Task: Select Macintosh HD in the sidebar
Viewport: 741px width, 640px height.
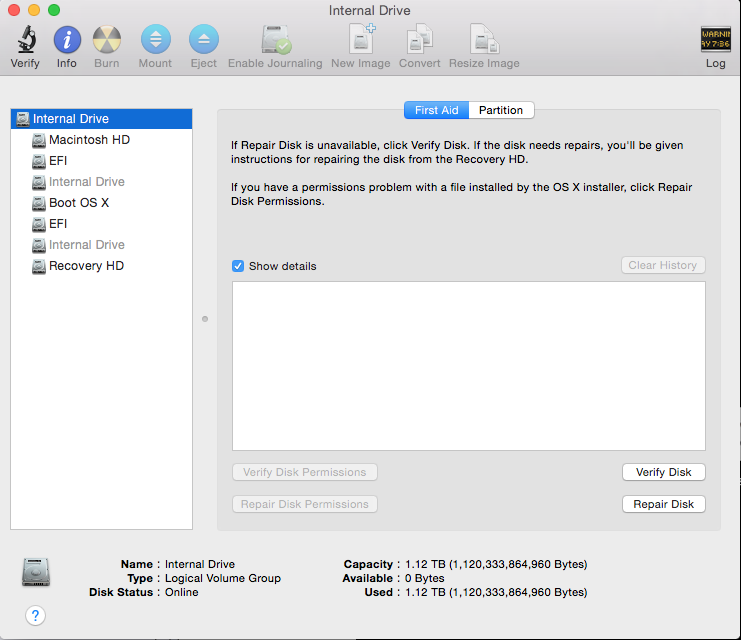Action: coord(101,140)
